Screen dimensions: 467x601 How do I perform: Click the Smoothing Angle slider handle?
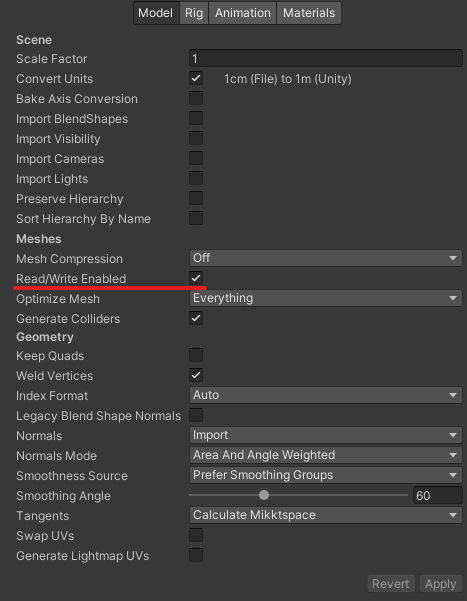click(x=264, y=495)
